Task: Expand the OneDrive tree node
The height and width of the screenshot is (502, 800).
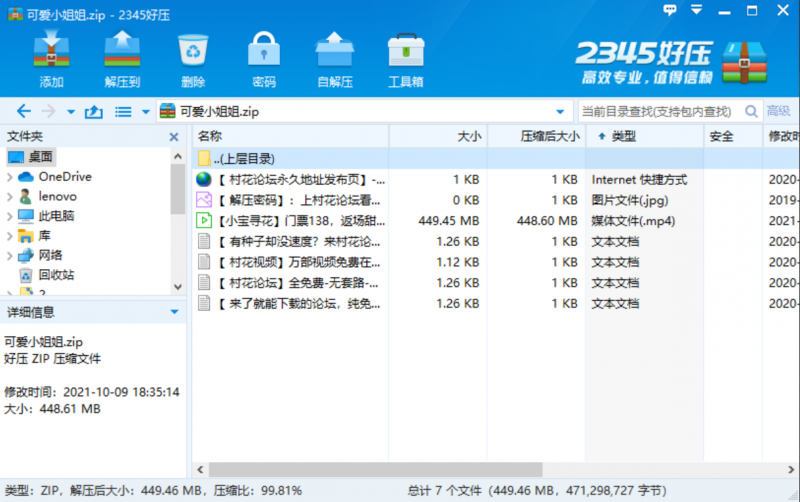Action: [10, 177]
